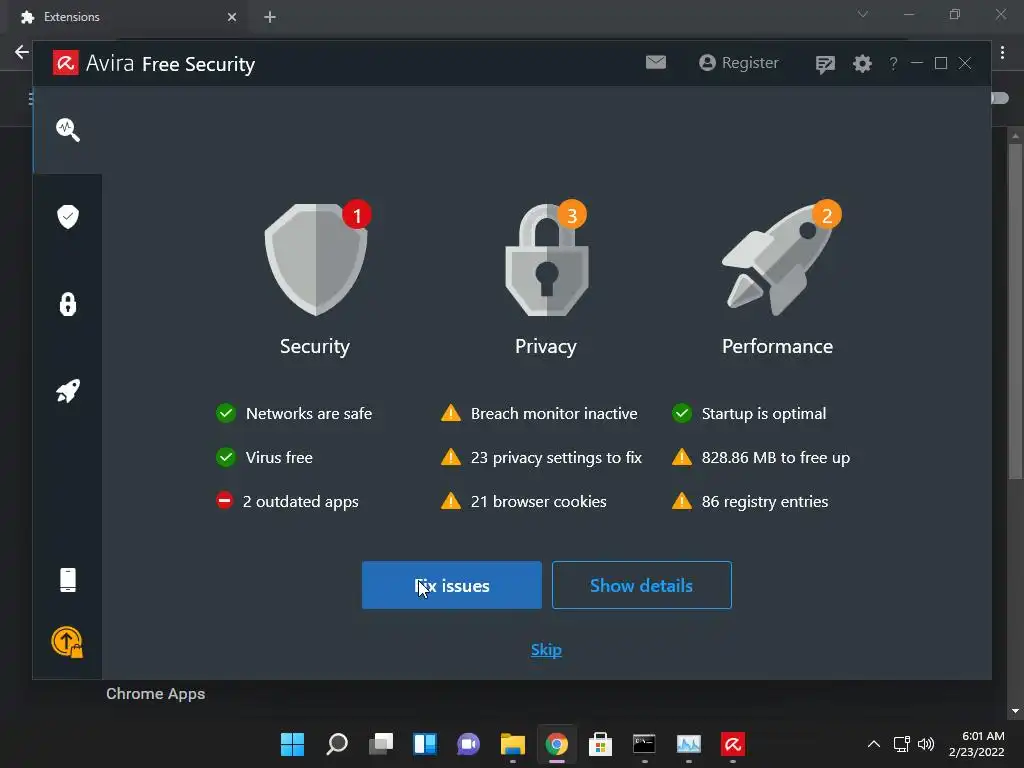Open Microsoft Store from the taskbar

point(600,744)
